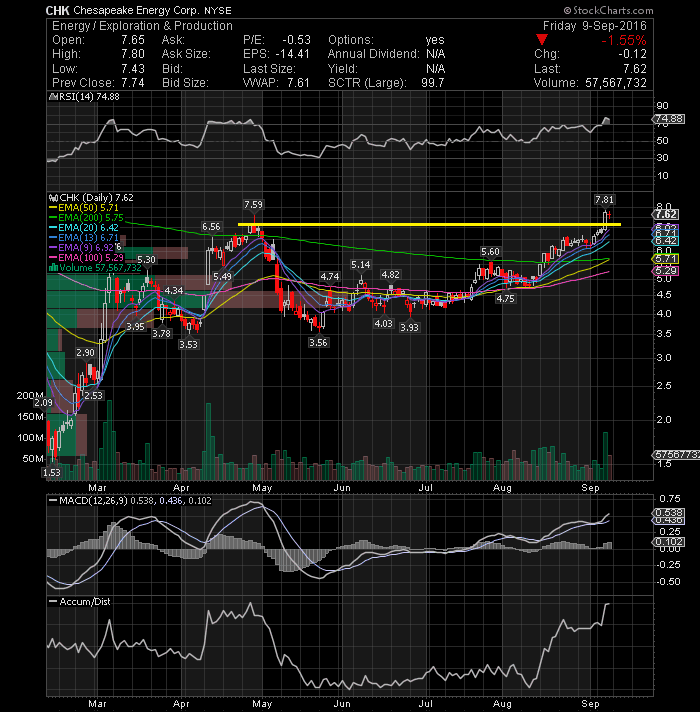Click the 7.62 current price tag on axis
Viewport: 700px width, 712px height.
coord(665,214)
